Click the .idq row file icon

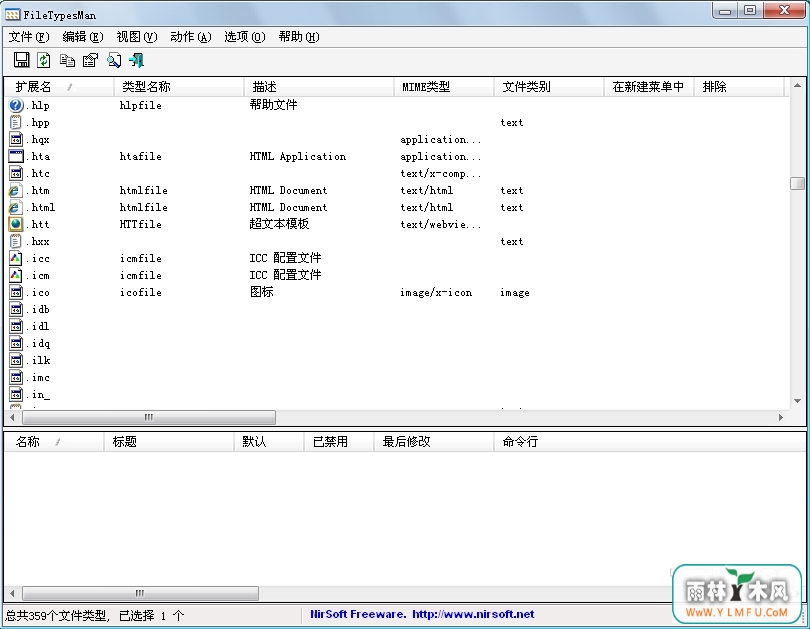[16, 343]
